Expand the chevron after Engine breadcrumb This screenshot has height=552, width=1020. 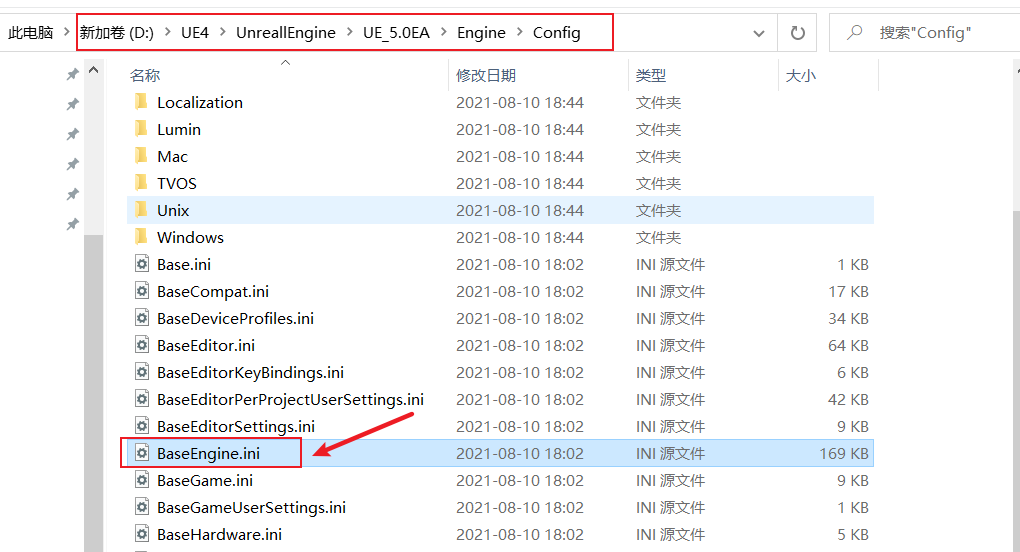tap(519, 32)
